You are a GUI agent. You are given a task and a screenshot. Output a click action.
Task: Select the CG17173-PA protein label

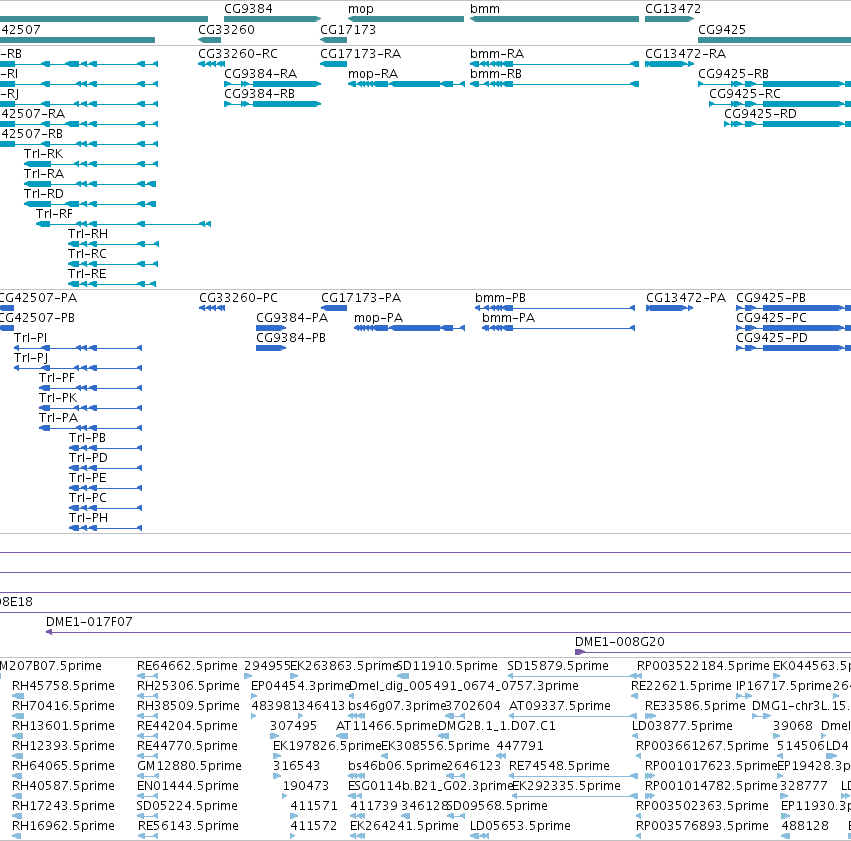pos(361,298)
